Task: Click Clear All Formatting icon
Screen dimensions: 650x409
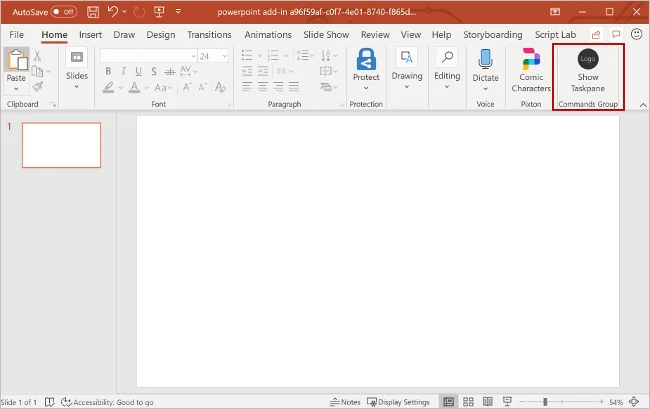Action: coord(221,87)
